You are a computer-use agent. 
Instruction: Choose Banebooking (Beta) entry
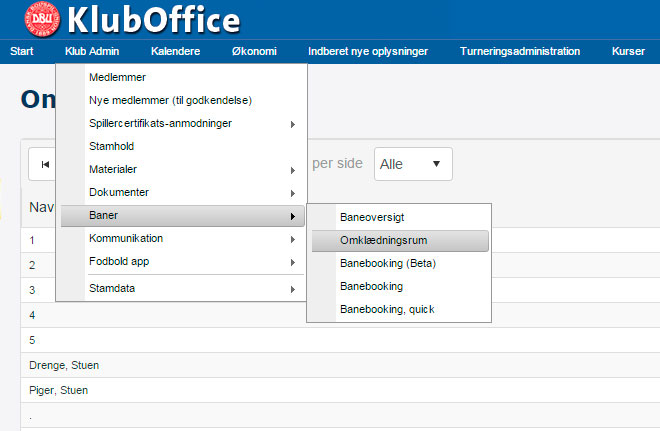(x=400, y=263)
